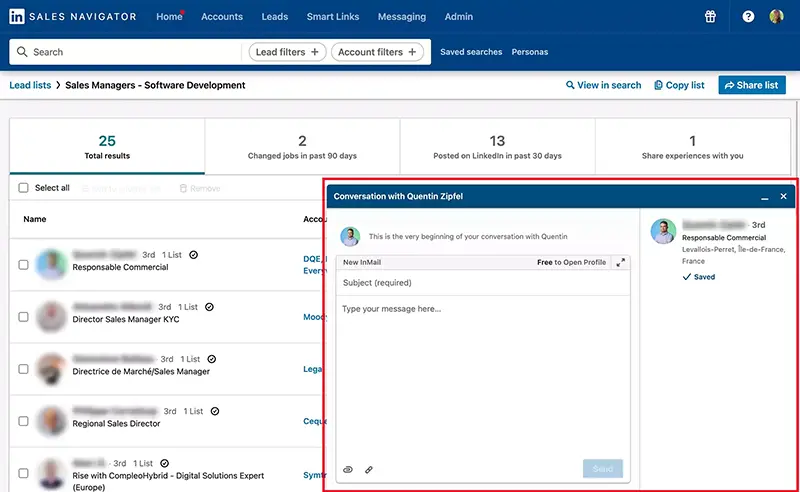Open the gift rewards icon
This screenshot has height=492, width=800.
click(710, 16)
